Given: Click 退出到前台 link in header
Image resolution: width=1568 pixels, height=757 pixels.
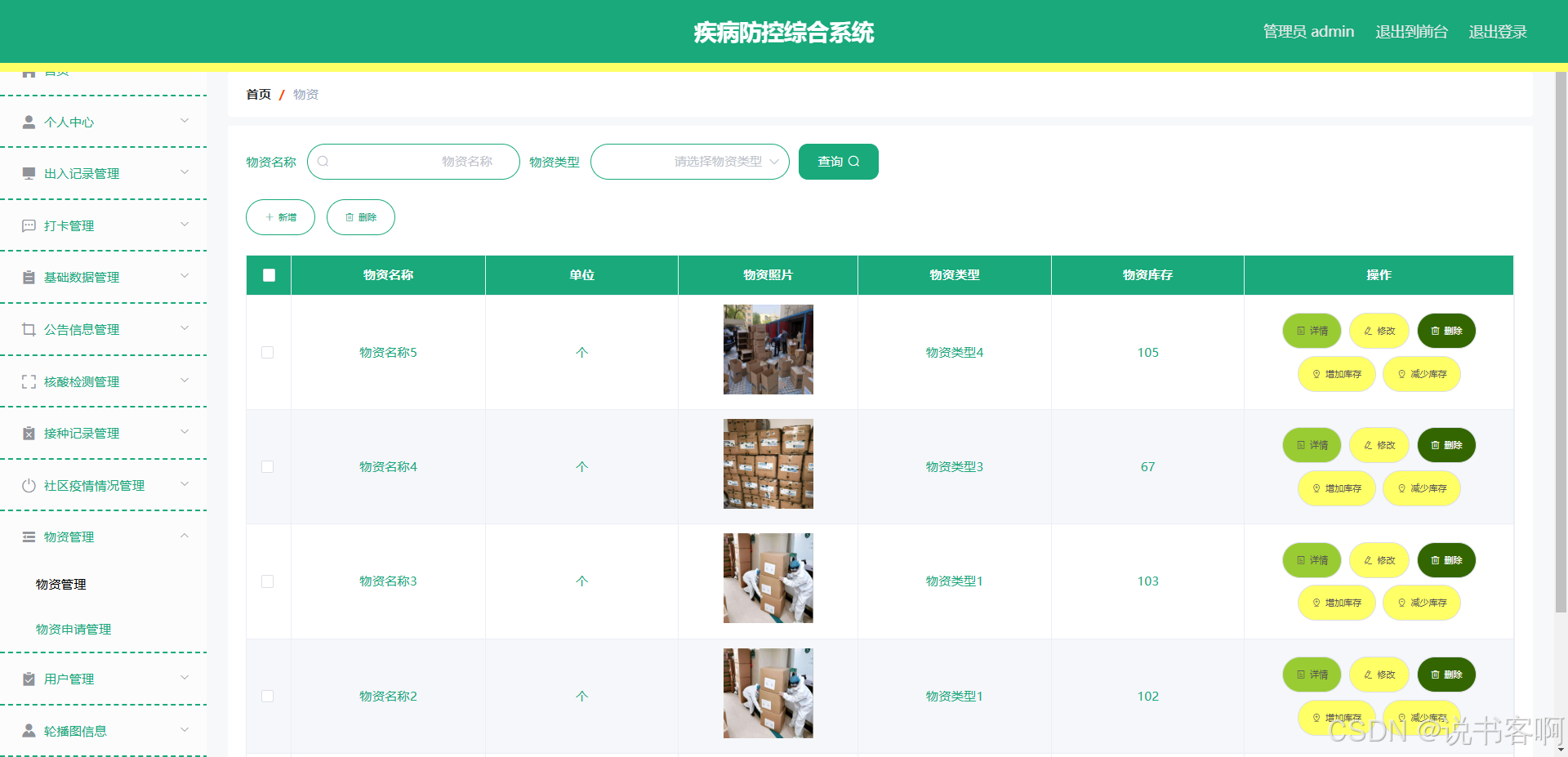Looking at the screenshot, I should point(1411,32).
